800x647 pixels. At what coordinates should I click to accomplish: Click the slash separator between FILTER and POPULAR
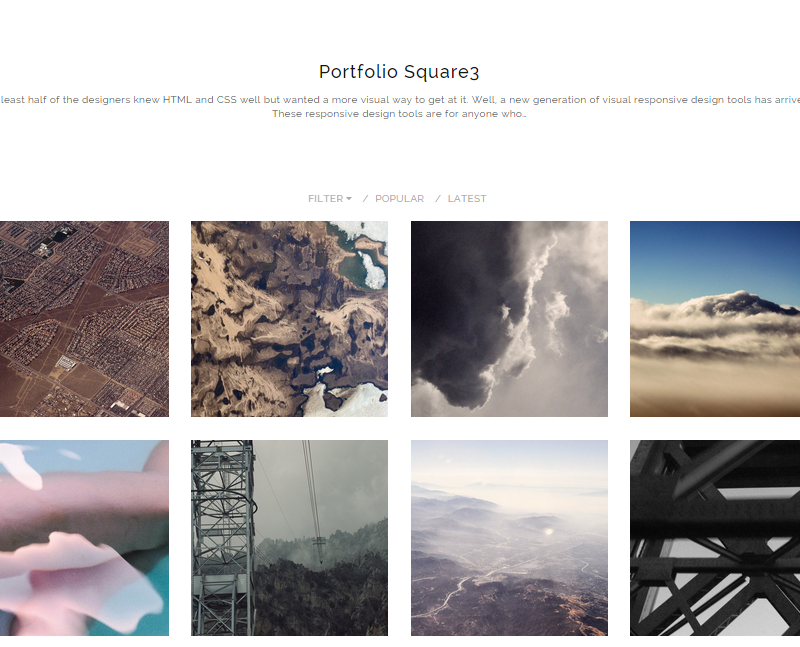tap(365, 198)
